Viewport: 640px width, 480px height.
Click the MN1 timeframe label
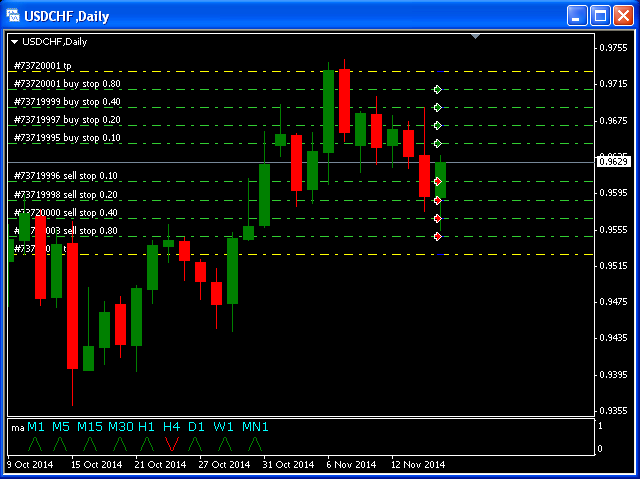(255, 427)
